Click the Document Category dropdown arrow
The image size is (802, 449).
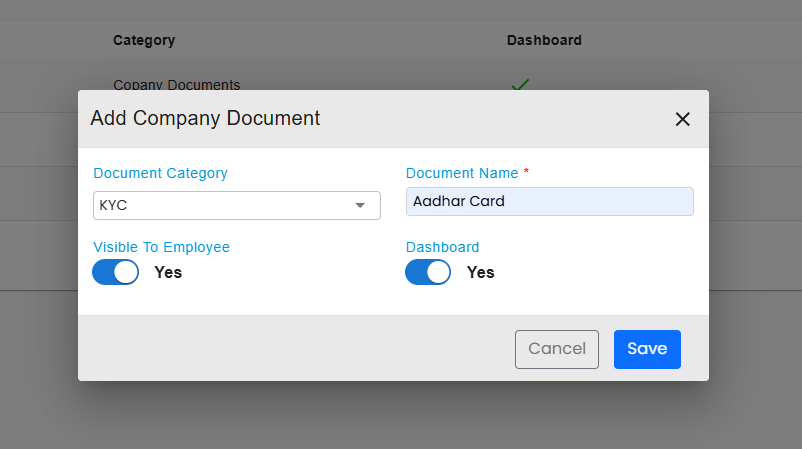pos(360,205)
